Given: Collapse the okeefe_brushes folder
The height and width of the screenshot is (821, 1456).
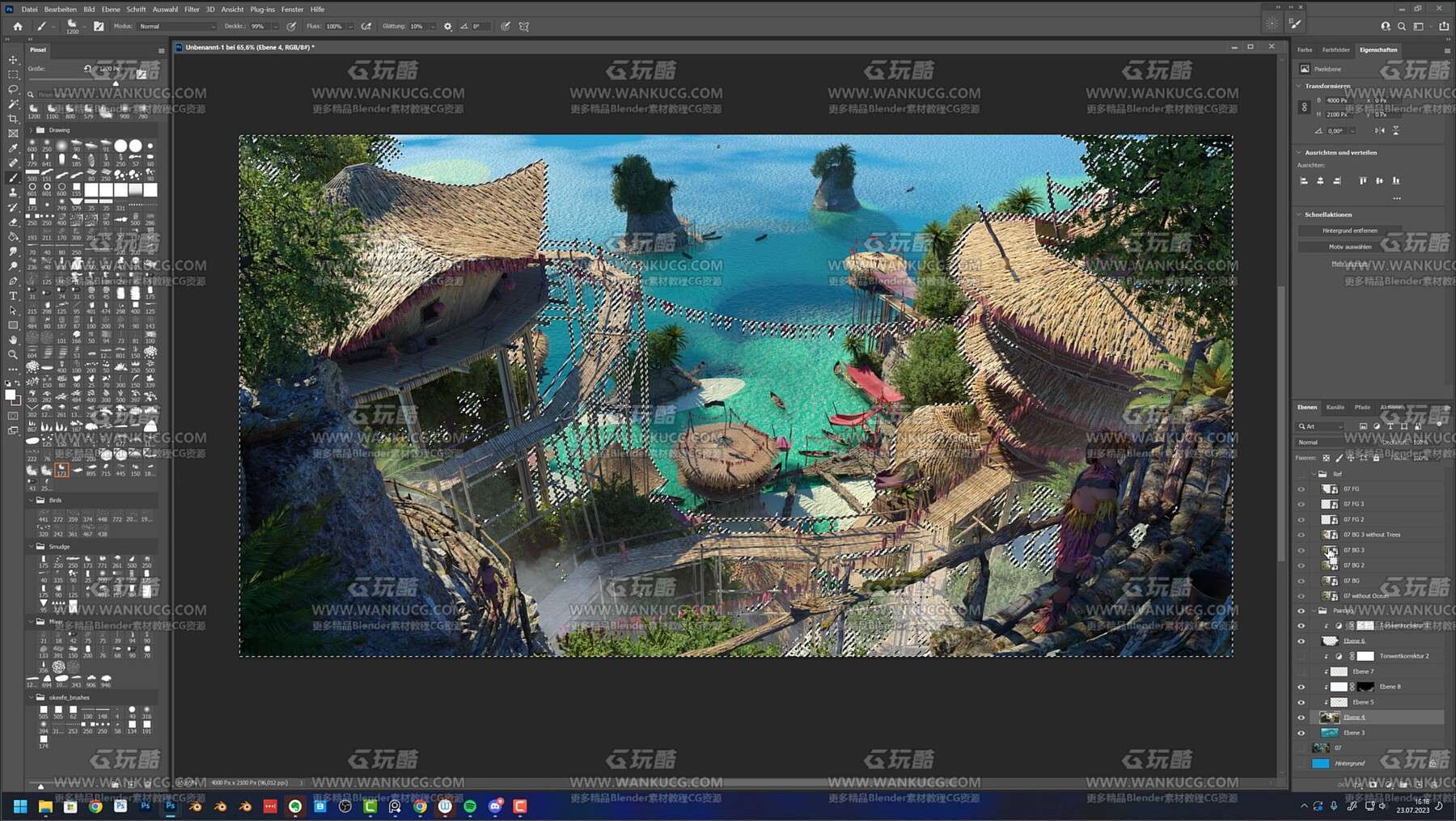Looking at the screenshot, I should click(x=32, y=697).
